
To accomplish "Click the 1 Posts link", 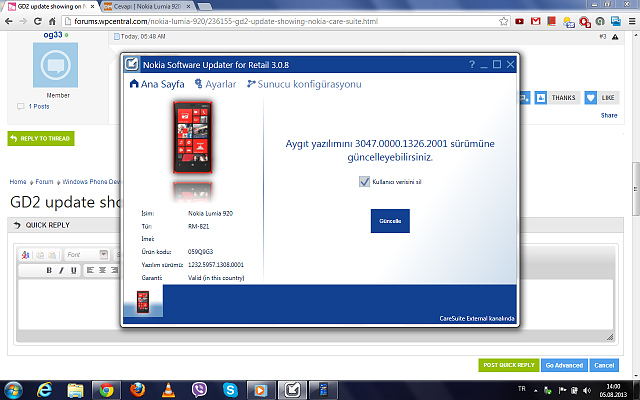I will click(x=39, y=107).
